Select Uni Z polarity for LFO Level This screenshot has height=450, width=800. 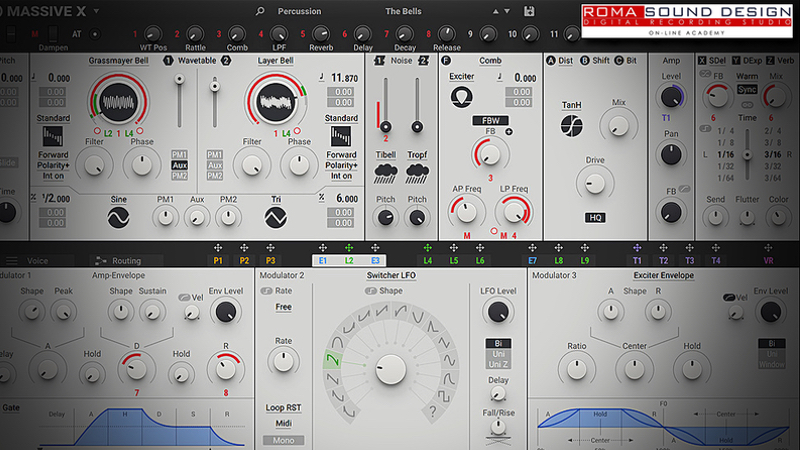pos(498,364)
